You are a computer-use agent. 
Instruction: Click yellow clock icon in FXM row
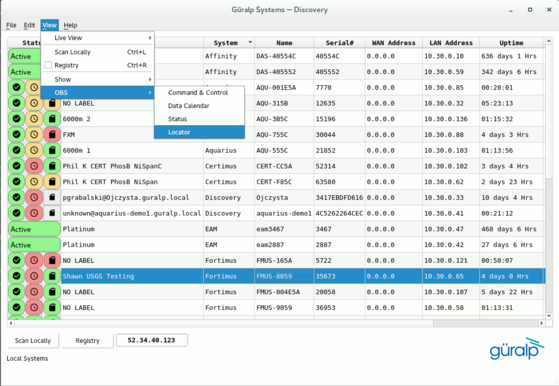coord(34,135)
